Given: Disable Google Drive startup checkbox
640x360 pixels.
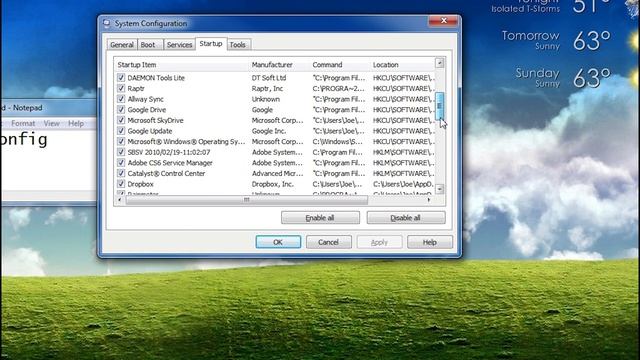Looking at the screenshot, I should (121, 109).
